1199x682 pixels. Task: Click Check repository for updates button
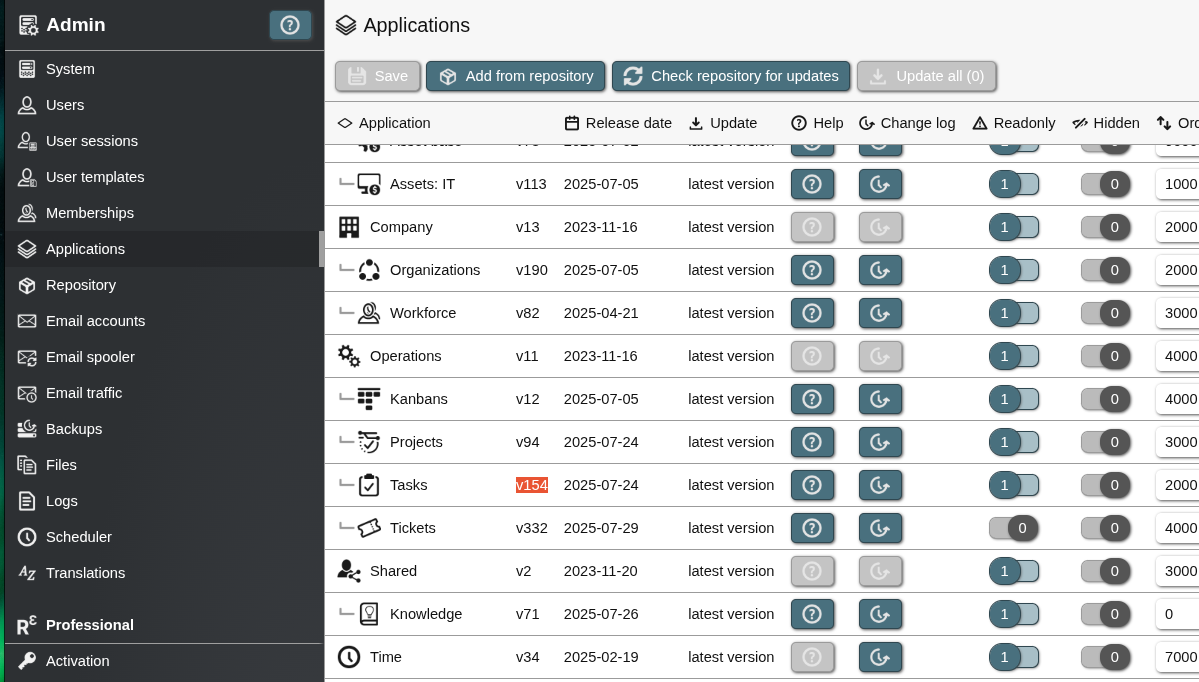click(x=731, y=76)
